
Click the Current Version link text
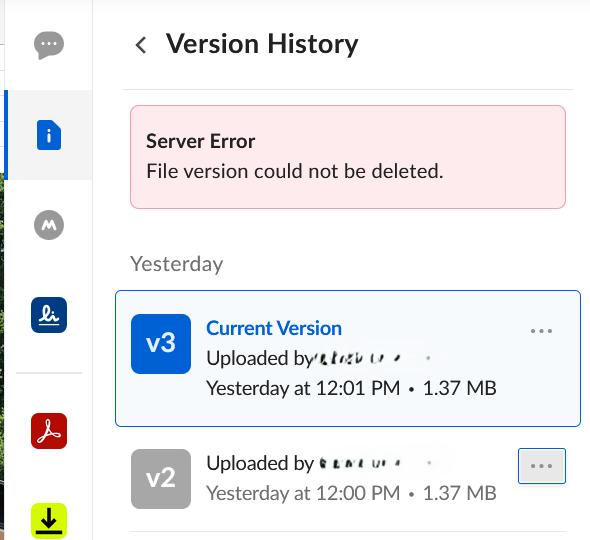[x=274, y=328]
